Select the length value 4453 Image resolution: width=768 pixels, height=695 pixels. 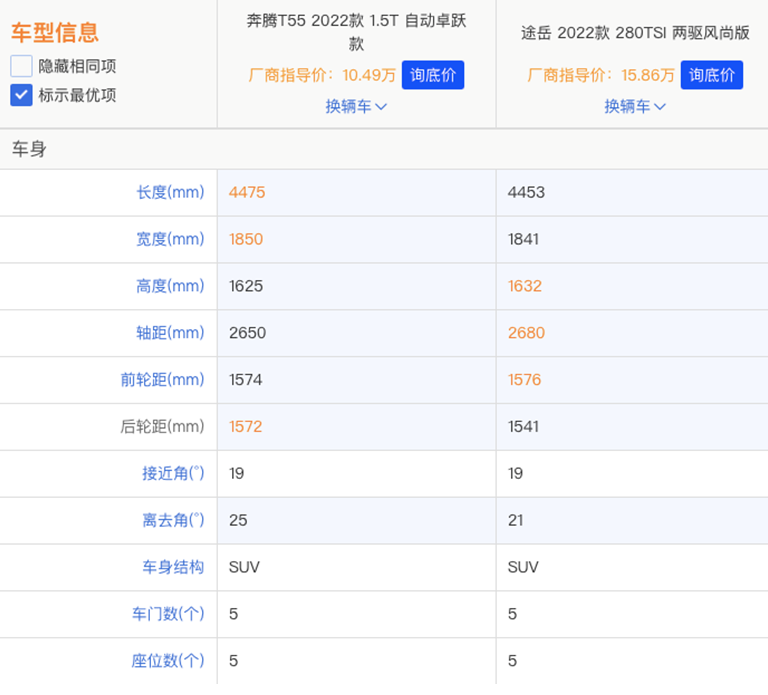(x=526, y=192)
